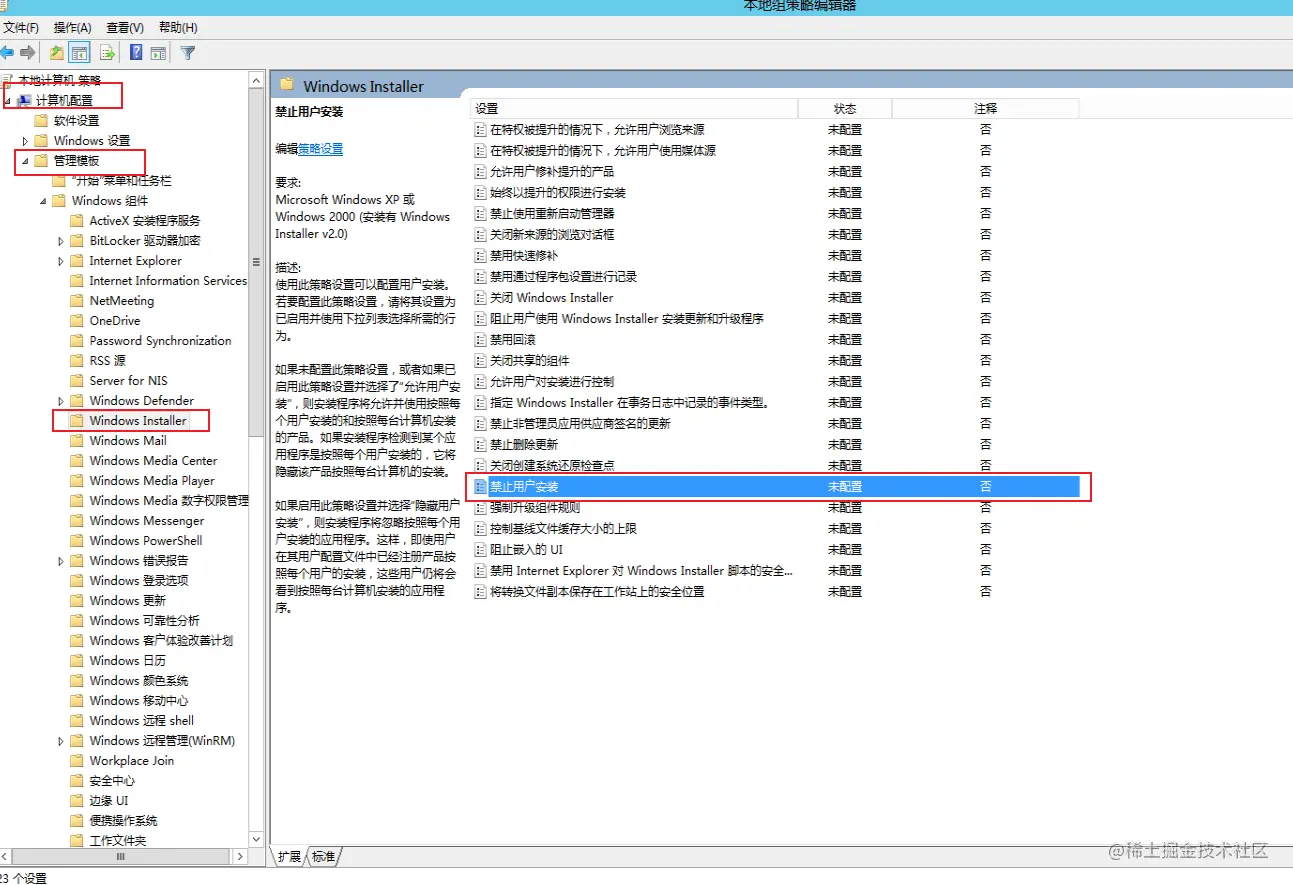Click policy icon of 阻止嵌入的 UI row

[x=480, y=549]
